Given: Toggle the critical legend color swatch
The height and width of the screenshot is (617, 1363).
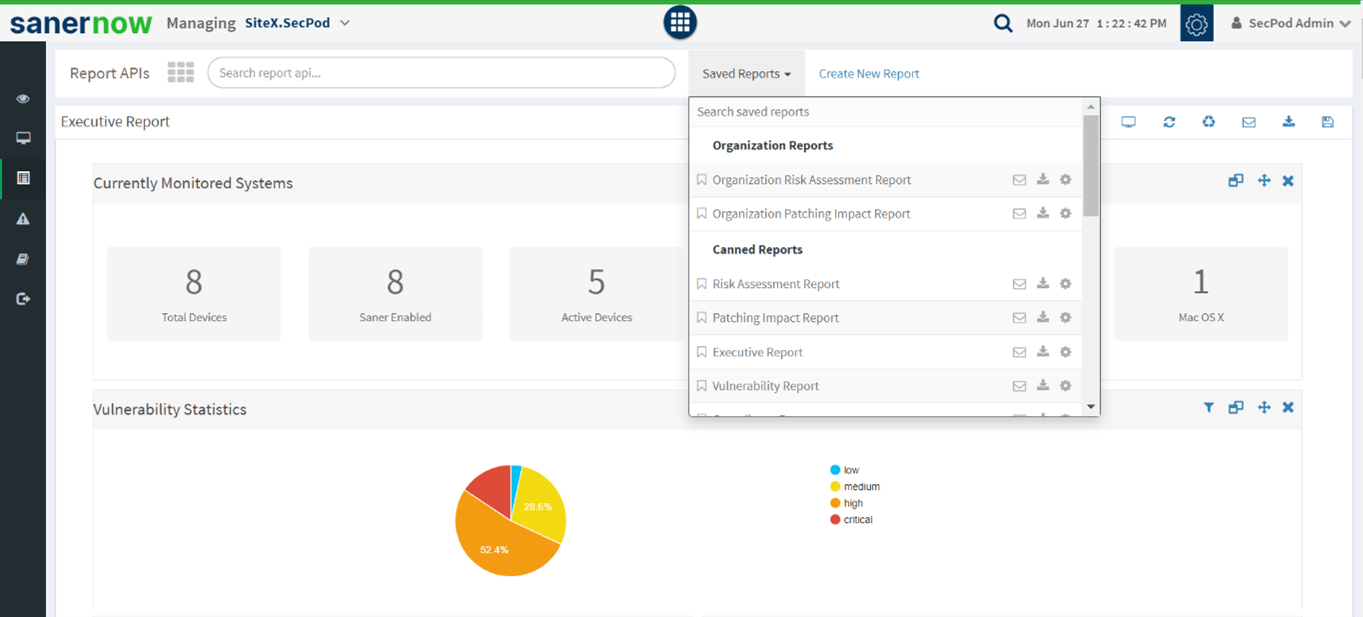Looking at the screenshot, I should tap(835, 520).
